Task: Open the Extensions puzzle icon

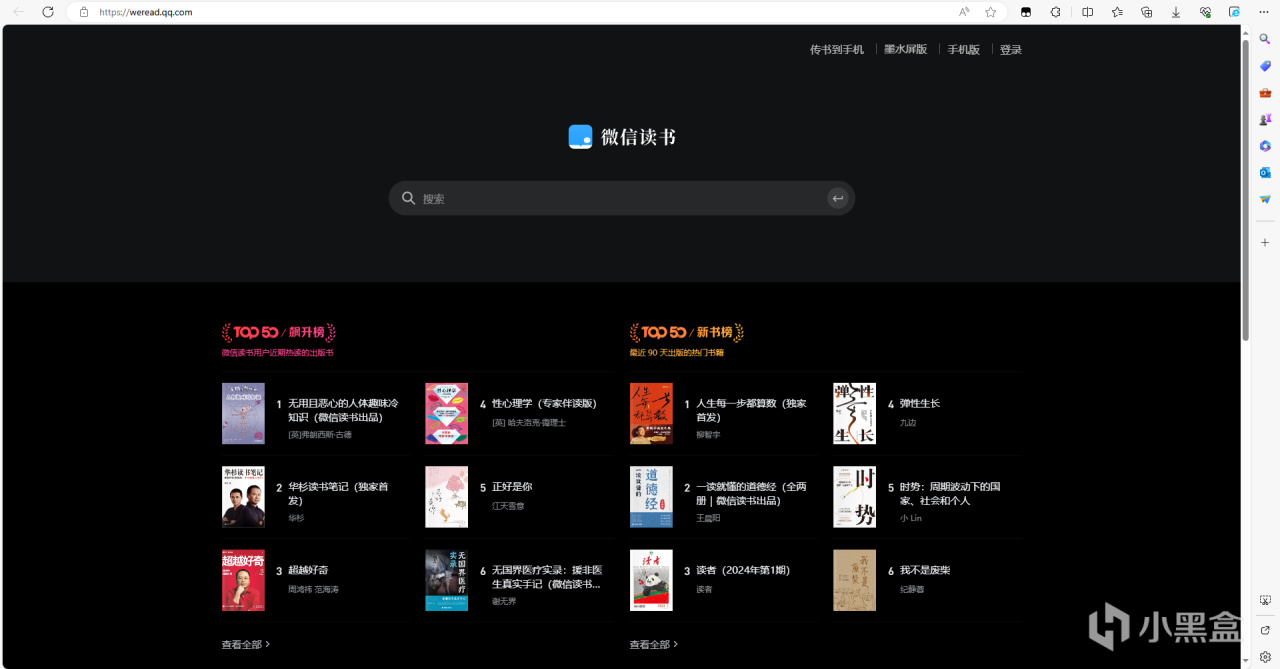Action: pos(1055,12)
